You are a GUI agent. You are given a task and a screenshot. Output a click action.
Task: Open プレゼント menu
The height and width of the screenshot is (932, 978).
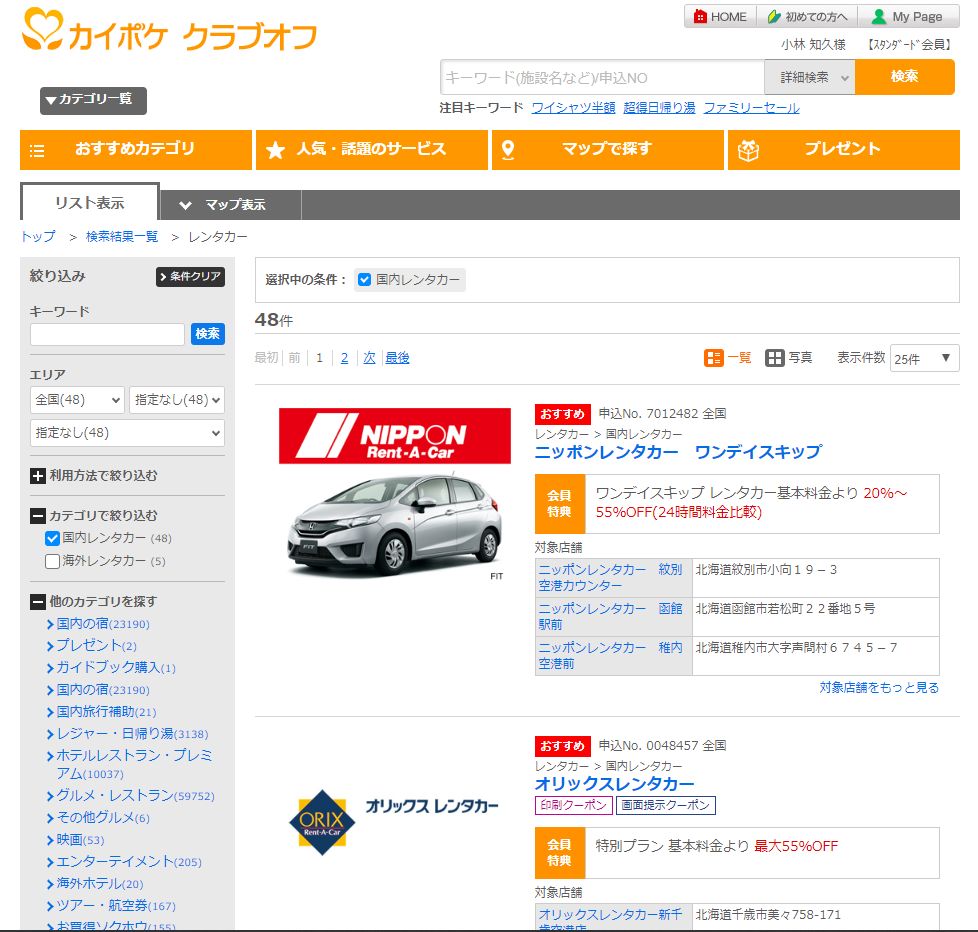click(843, 150)
